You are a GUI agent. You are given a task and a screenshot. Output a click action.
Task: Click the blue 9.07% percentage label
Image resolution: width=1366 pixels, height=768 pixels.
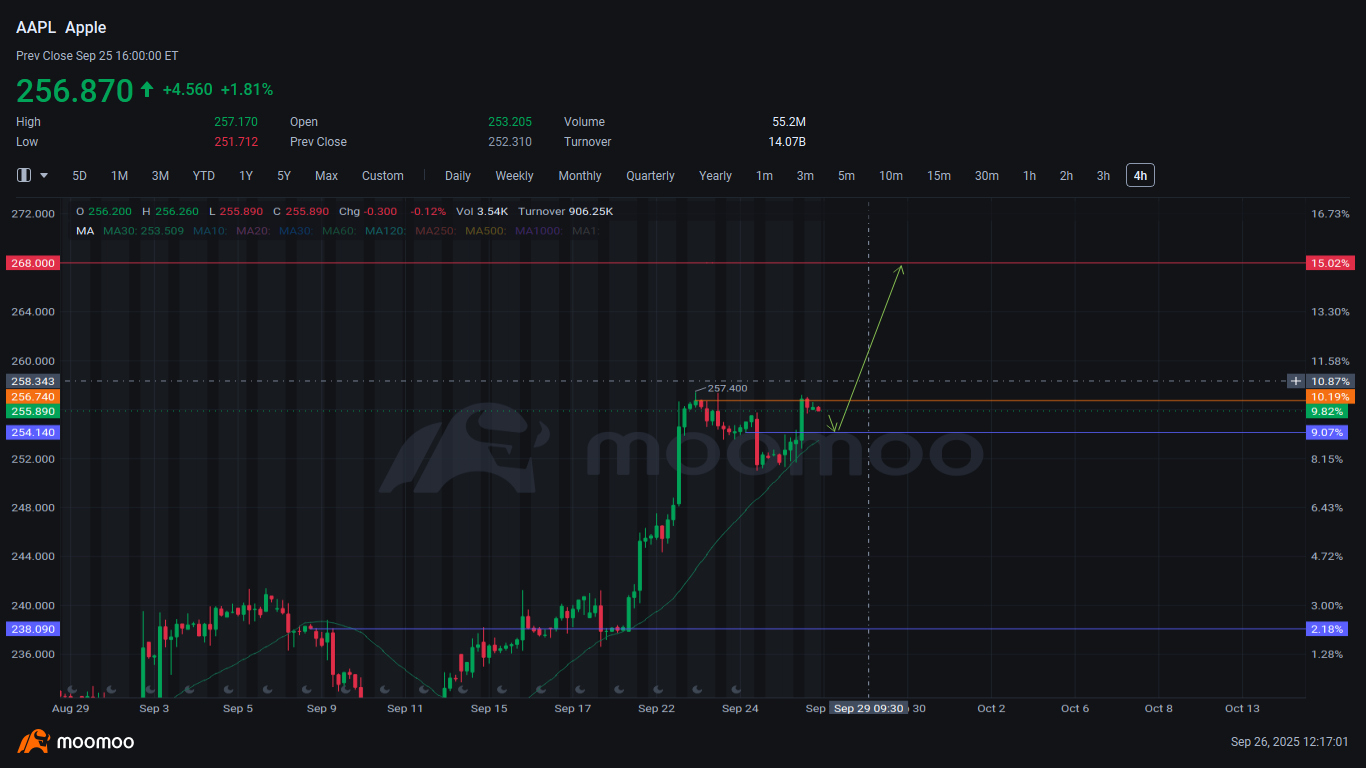pyautogui.click(x=1327, y=432)
